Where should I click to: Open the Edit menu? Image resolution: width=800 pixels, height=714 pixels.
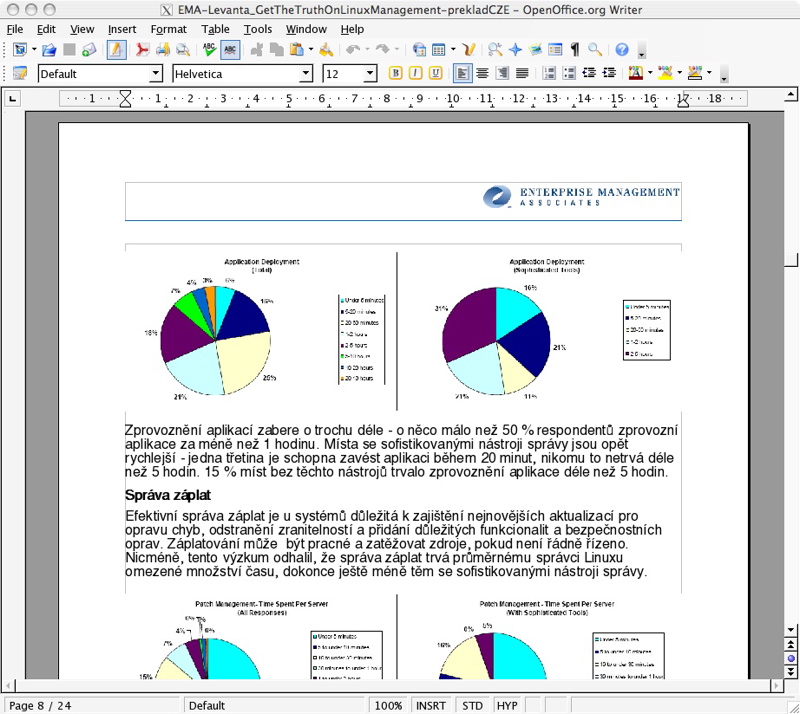coord(46,30)
